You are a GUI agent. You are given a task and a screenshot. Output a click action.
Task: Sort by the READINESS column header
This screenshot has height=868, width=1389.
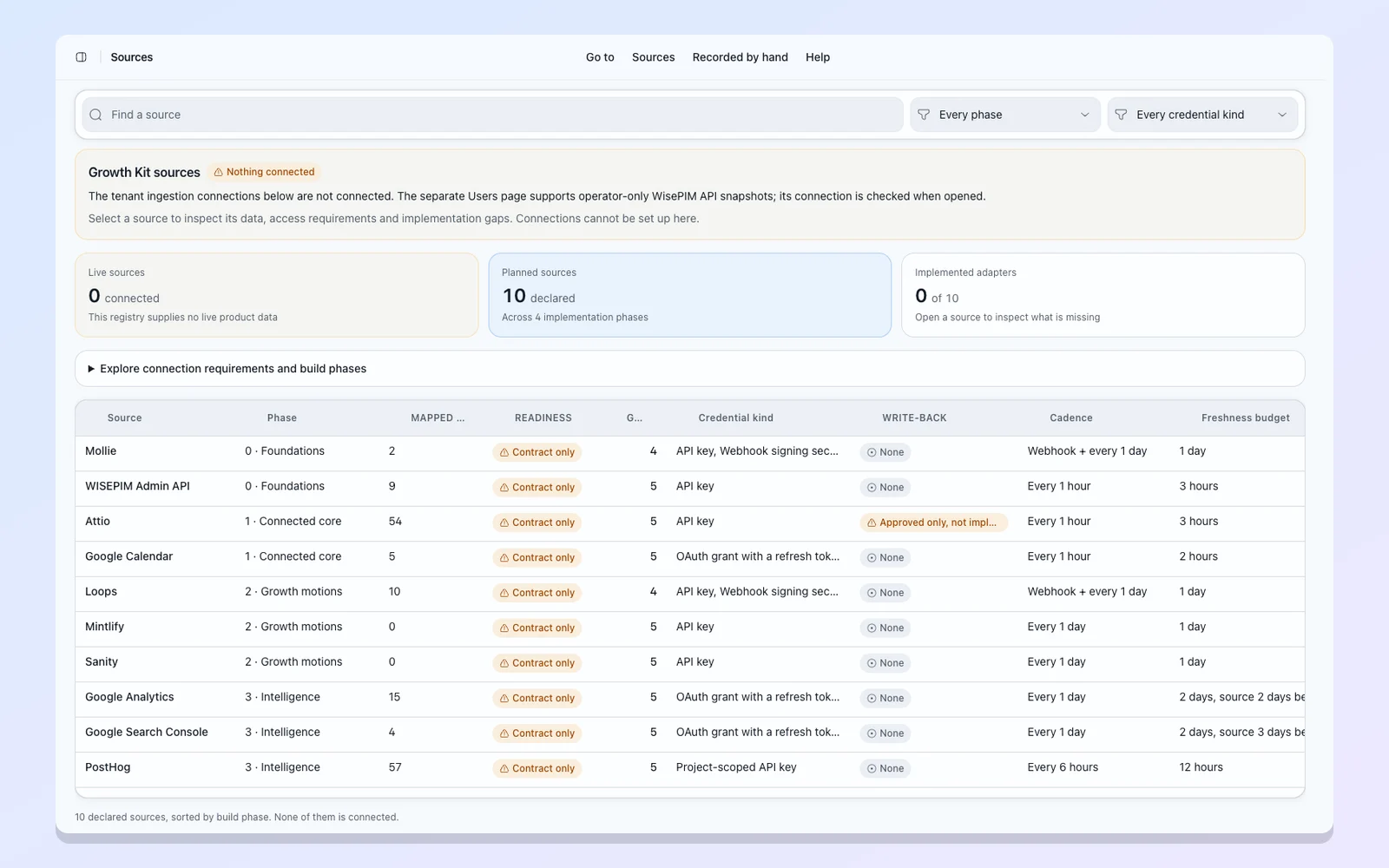pos(543,418)
